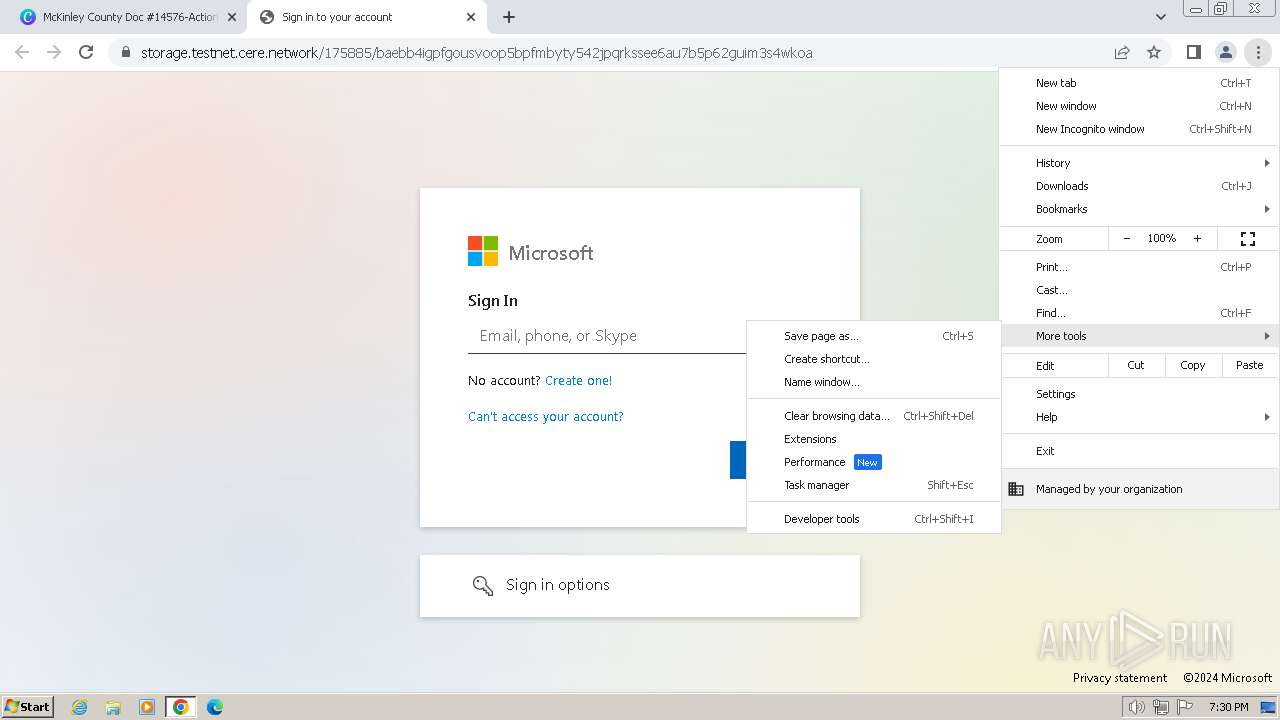
Task: Click the share page icon in address bar
Action: 1122,52
